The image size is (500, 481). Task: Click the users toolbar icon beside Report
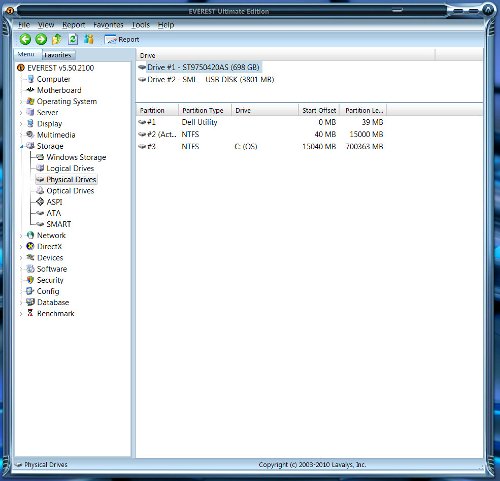click(x=88, y=39)
